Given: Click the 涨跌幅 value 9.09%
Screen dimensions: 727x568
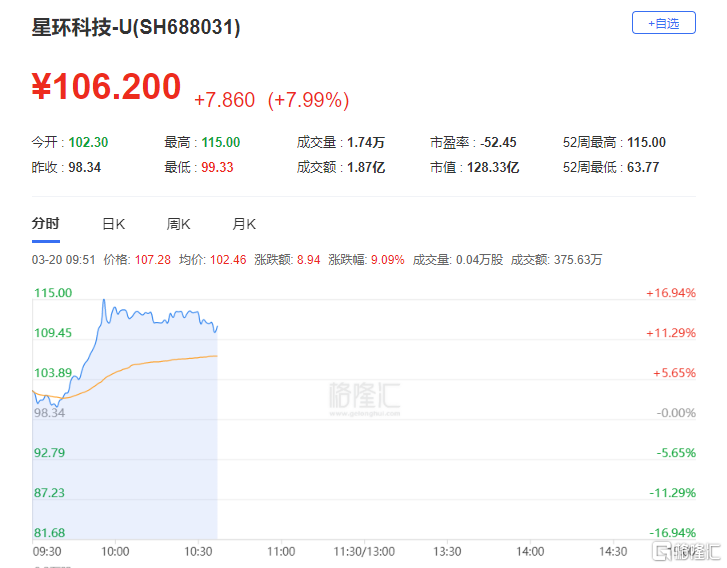Looking at the screenshot, I should pos(388,259).
